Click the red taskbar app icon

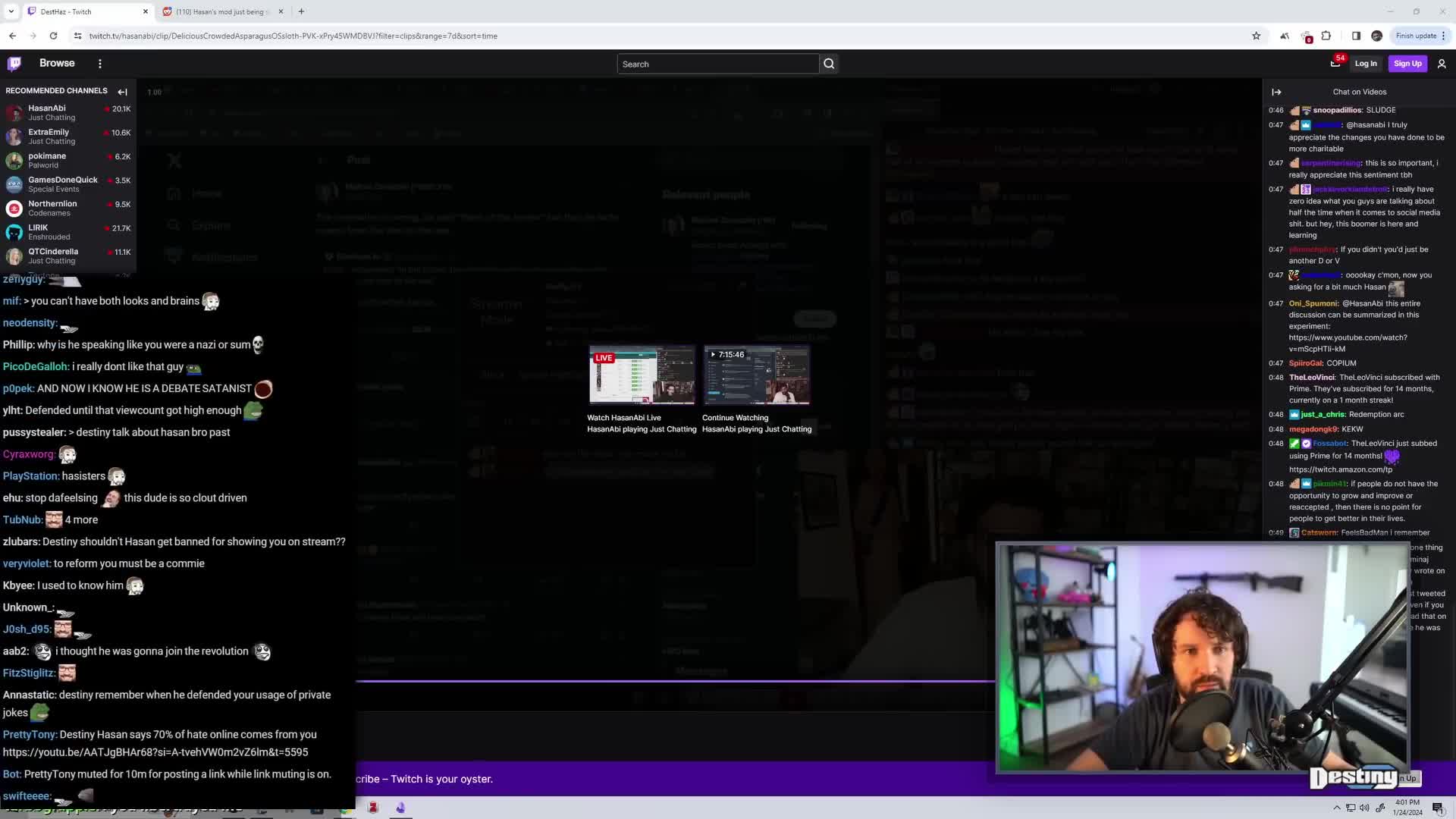(x=372, y=808)
